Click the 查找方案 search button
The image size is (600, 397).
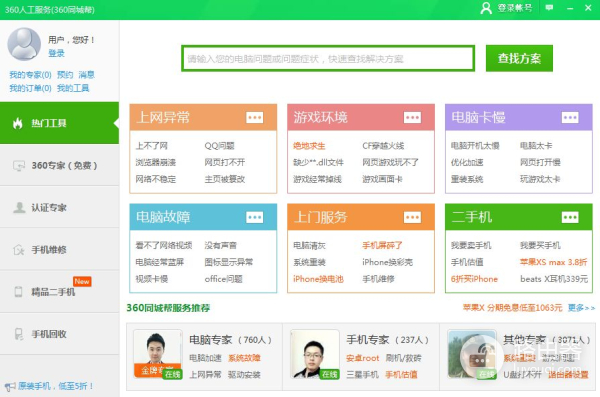[519, 58]
